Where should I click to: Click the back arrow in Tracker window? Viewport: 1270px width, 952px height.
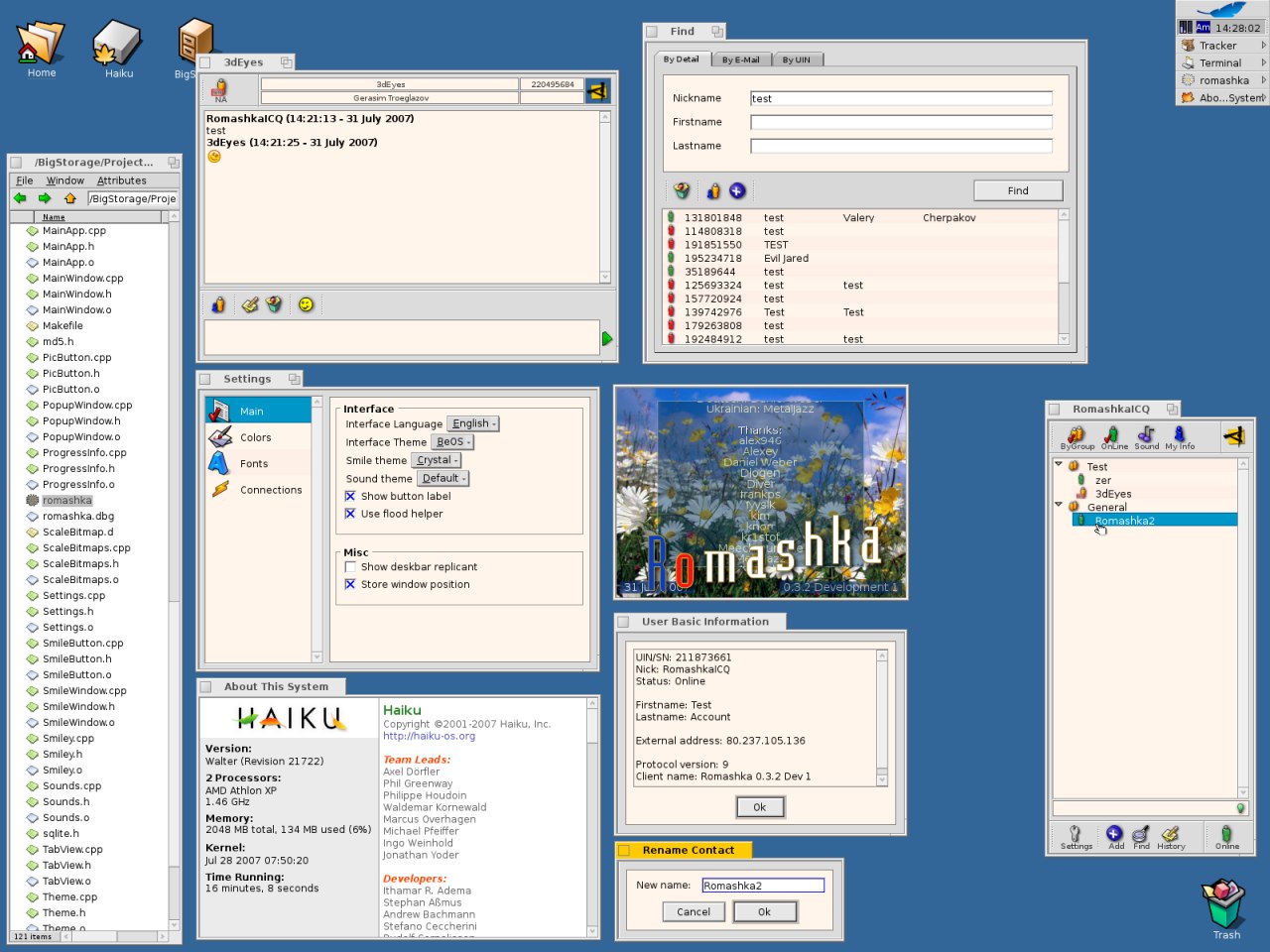(x=20, y=198)
